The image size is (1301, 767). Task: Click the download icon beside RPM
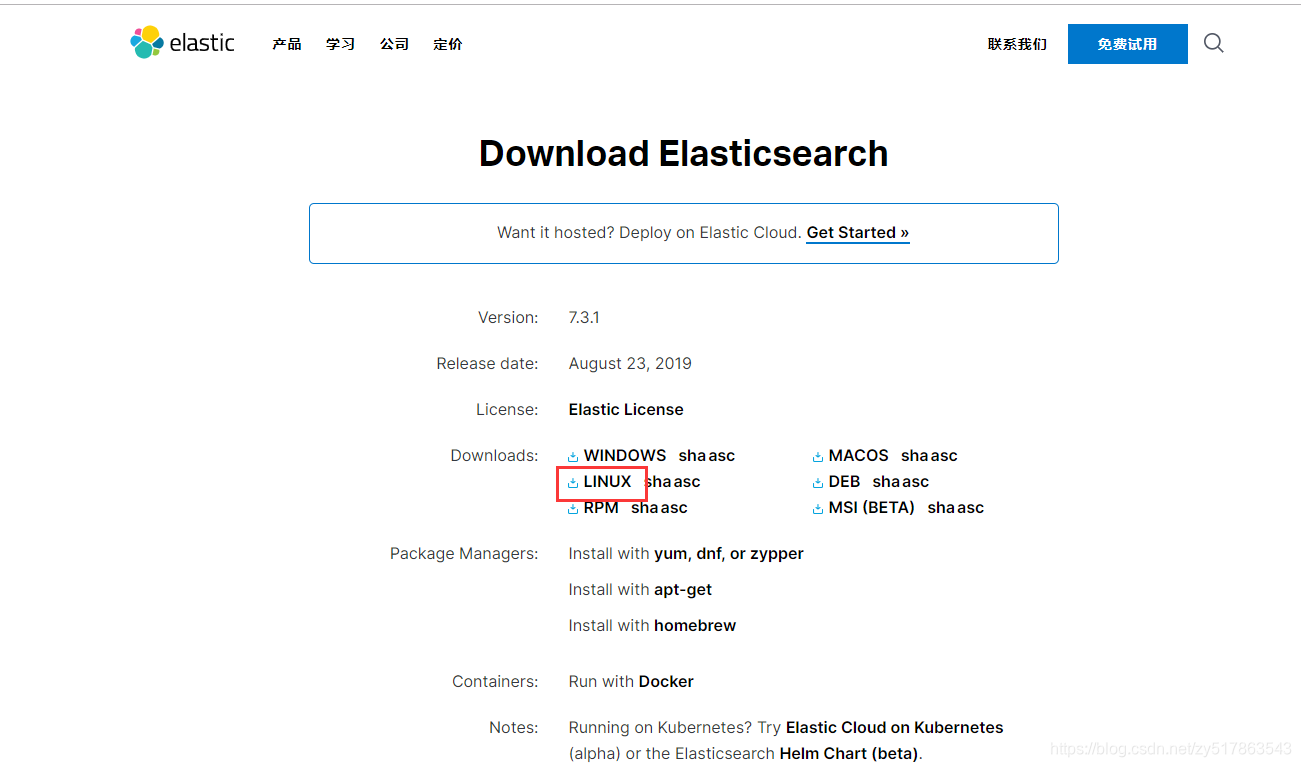pos(573,509)
